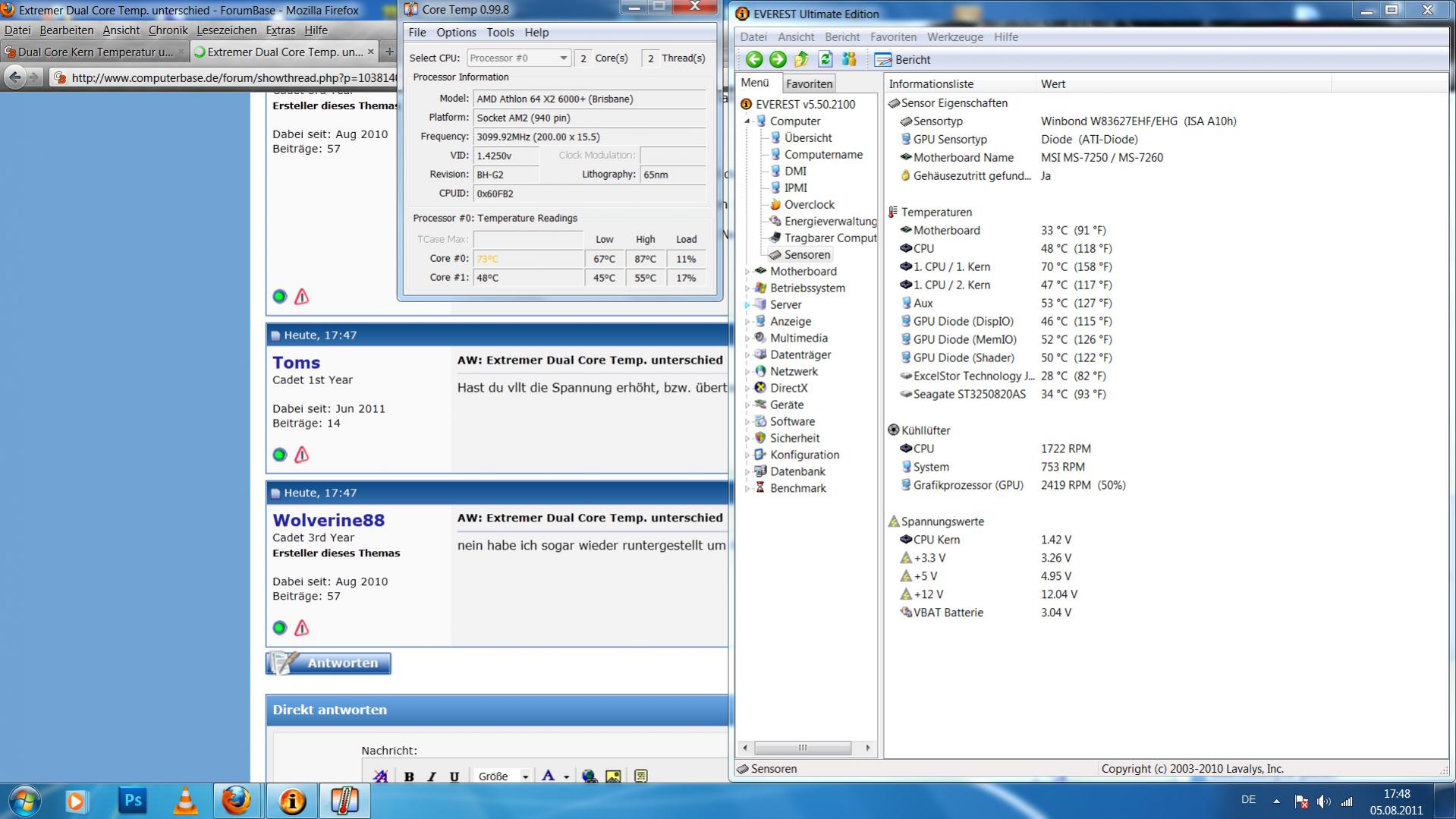Screen dimensions: 1456x819
Task: Click the insert image icon
Action: [x=613, y=776]
